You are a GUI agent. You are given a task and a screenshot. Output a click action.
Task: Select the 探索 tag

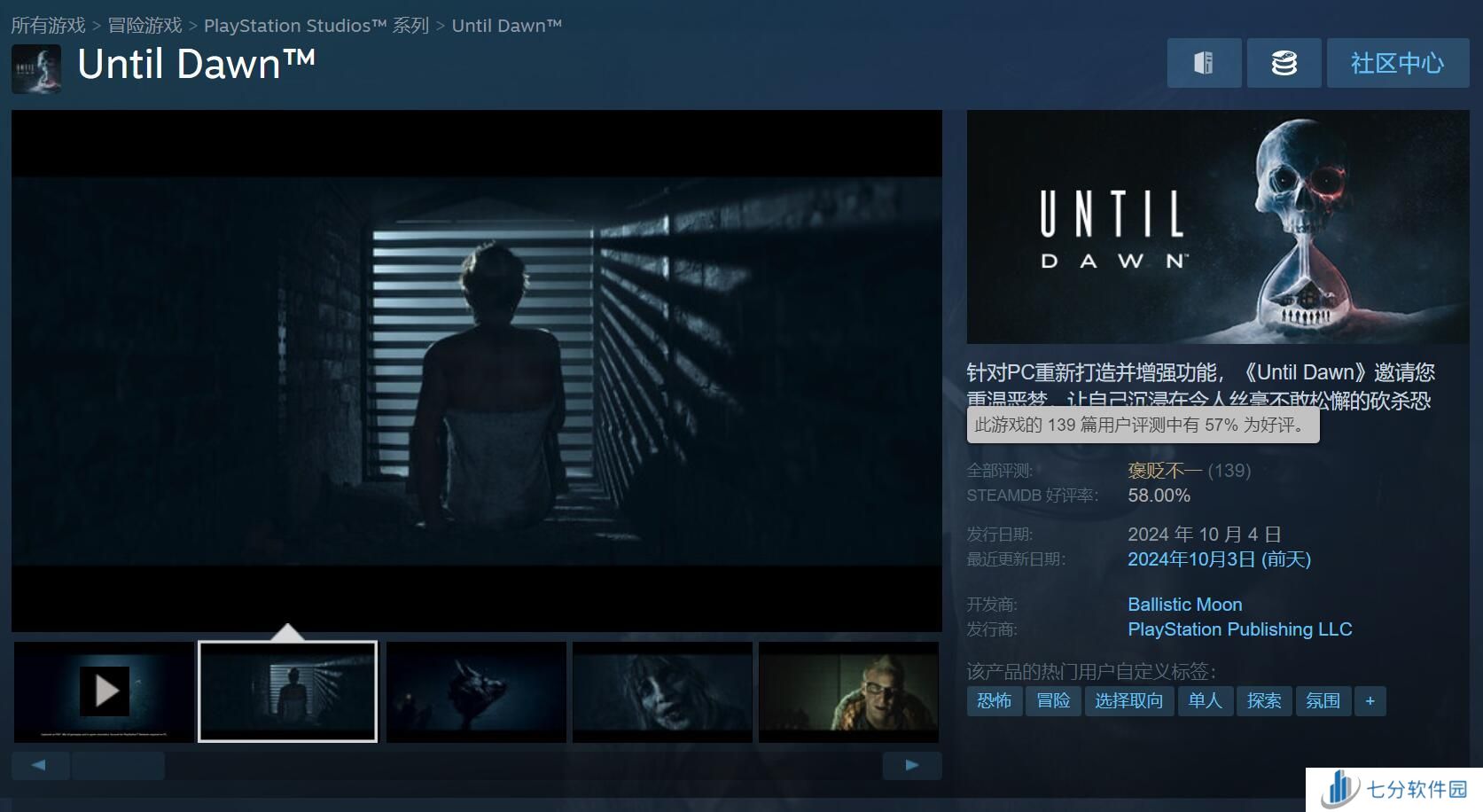point(1263,701)
